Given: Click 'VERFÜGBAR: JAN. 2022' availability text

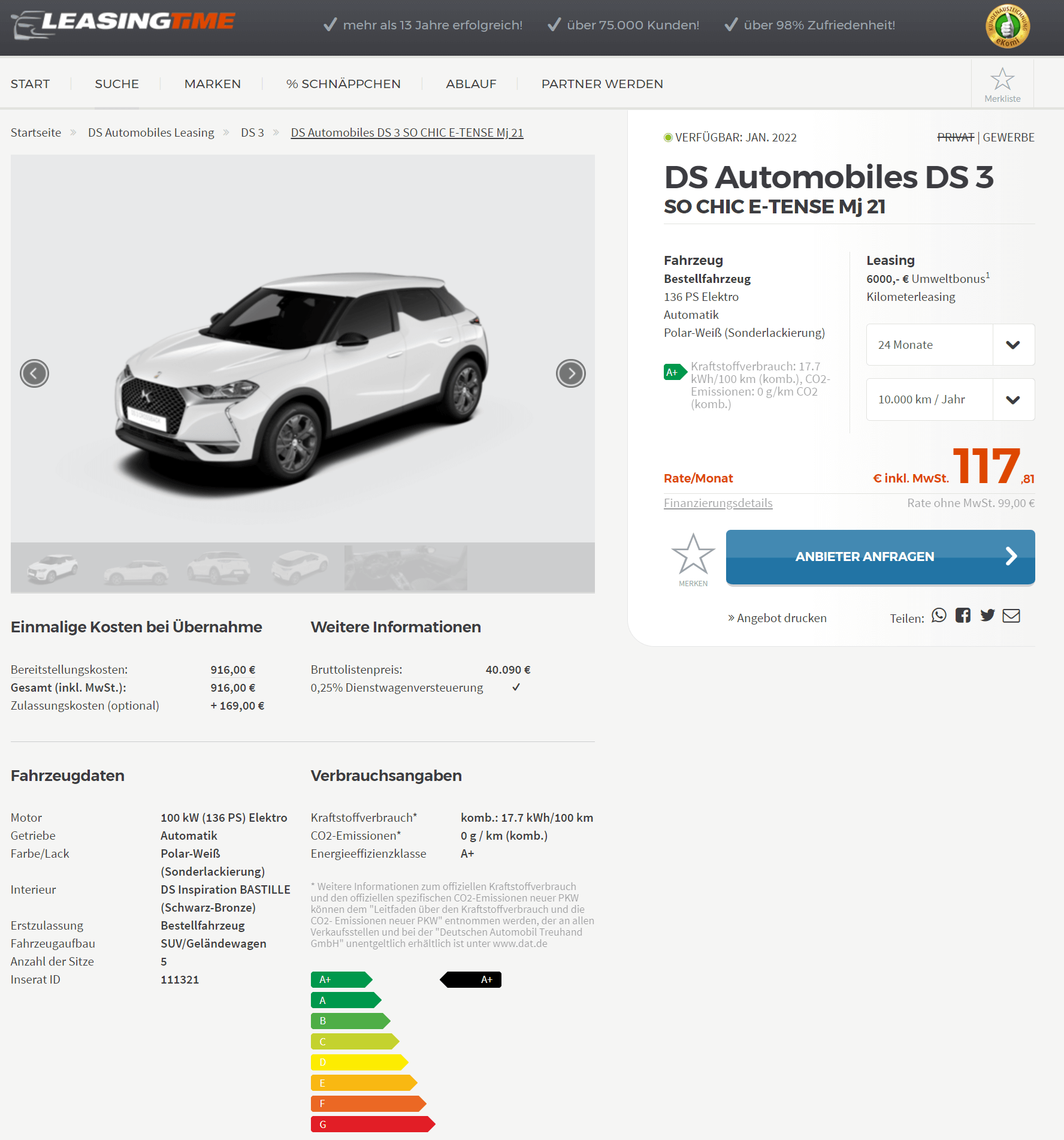Looking at the screenshot, I should 736,137.
